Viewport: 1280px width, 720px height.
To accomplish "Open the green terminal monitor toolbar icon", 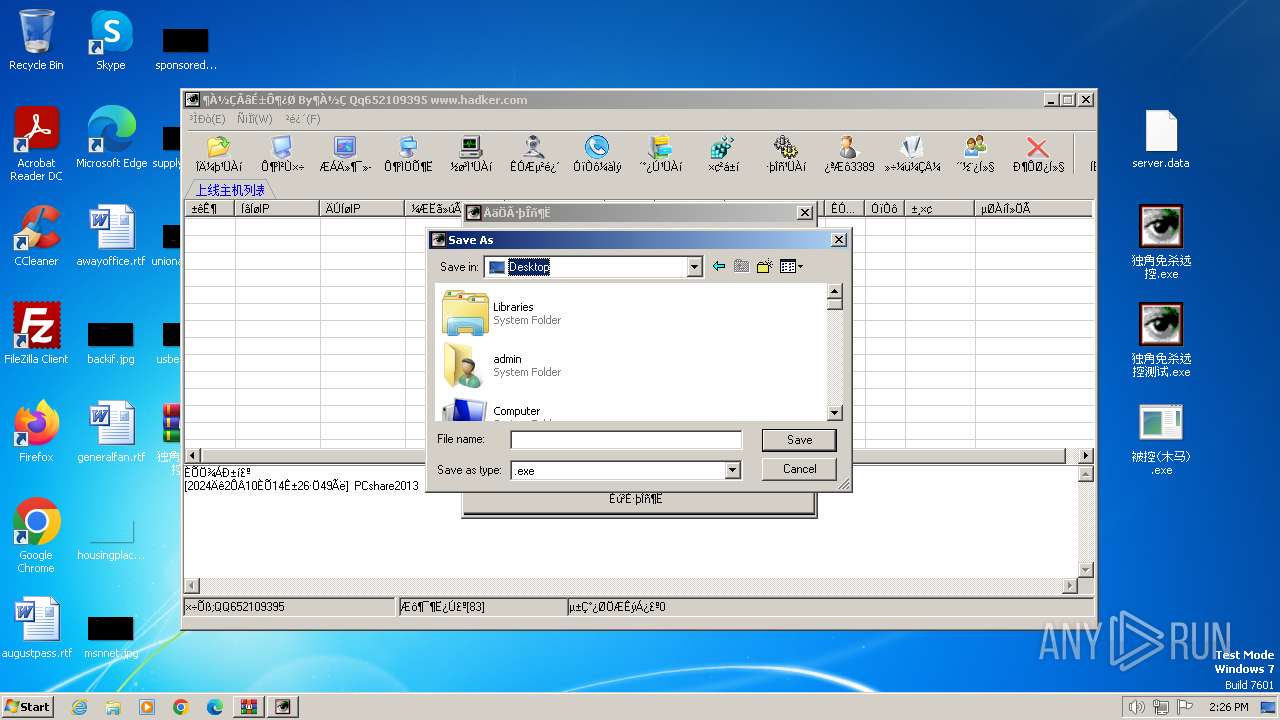I will pyautogui.click(x=471, y=154).
